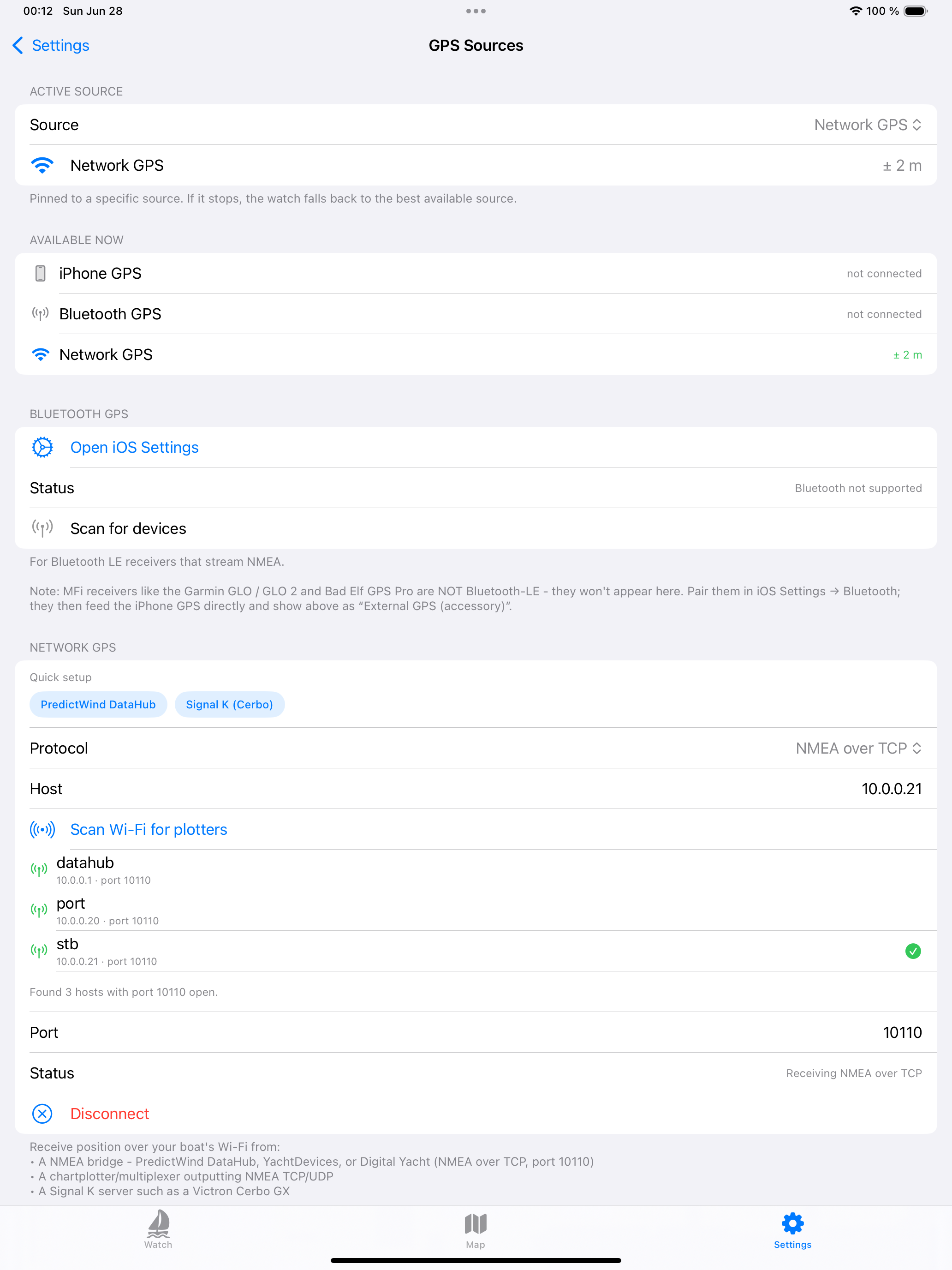Tap the iPhone GPS not connected label
The width and height of the screenshot is (952, 1270).
point(884,273)
